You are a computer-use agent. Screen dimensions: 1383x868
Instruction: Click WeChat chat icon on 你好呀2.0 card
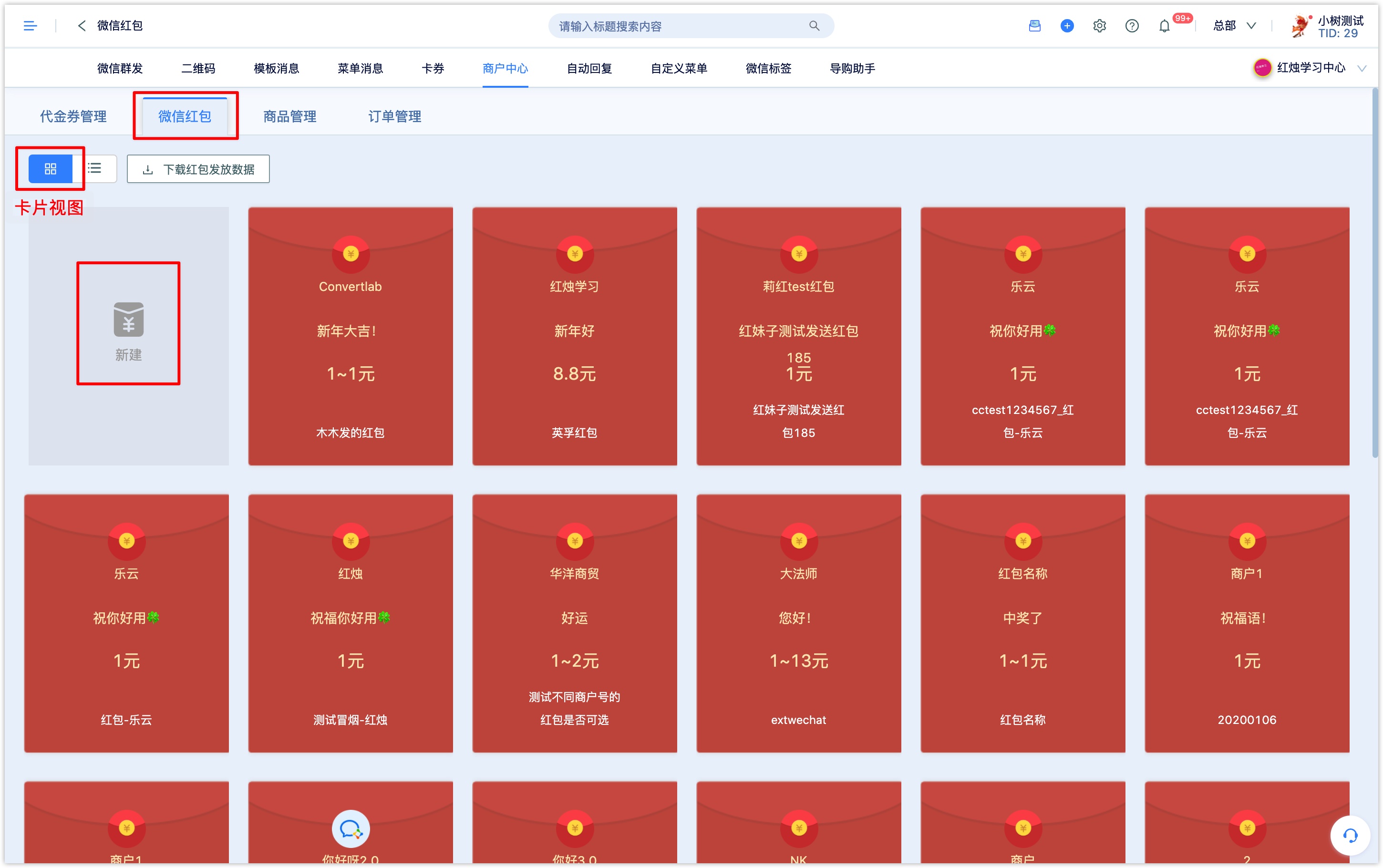(x=351, y=828)
